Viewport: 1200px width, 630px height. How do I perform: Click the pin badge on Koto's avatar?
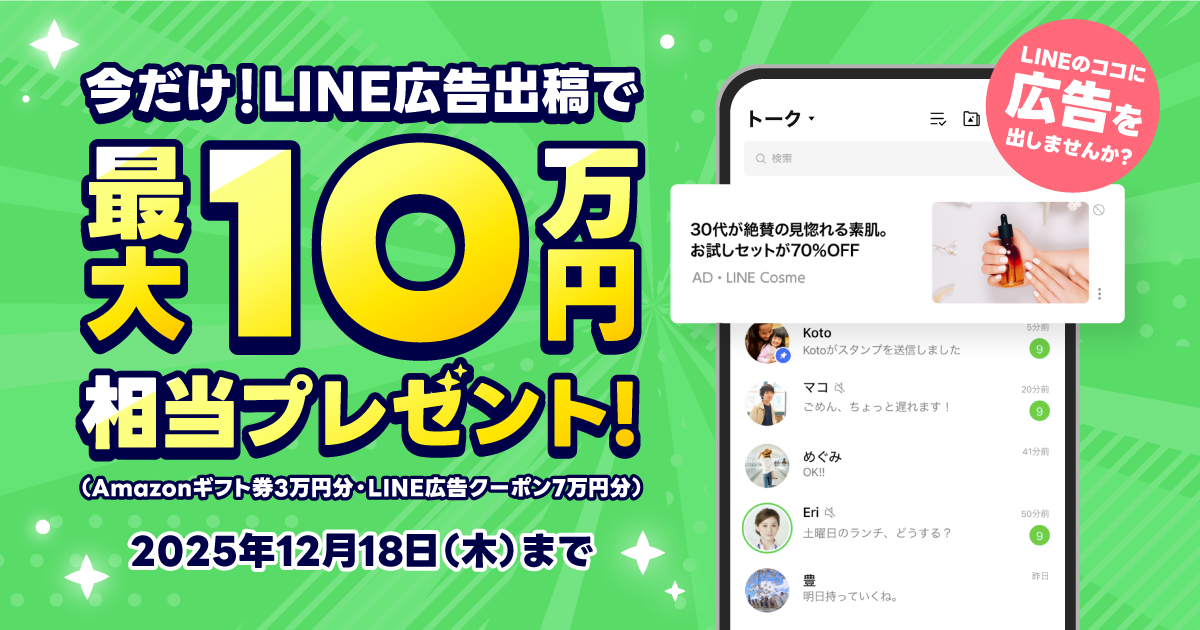pos(785,355)
